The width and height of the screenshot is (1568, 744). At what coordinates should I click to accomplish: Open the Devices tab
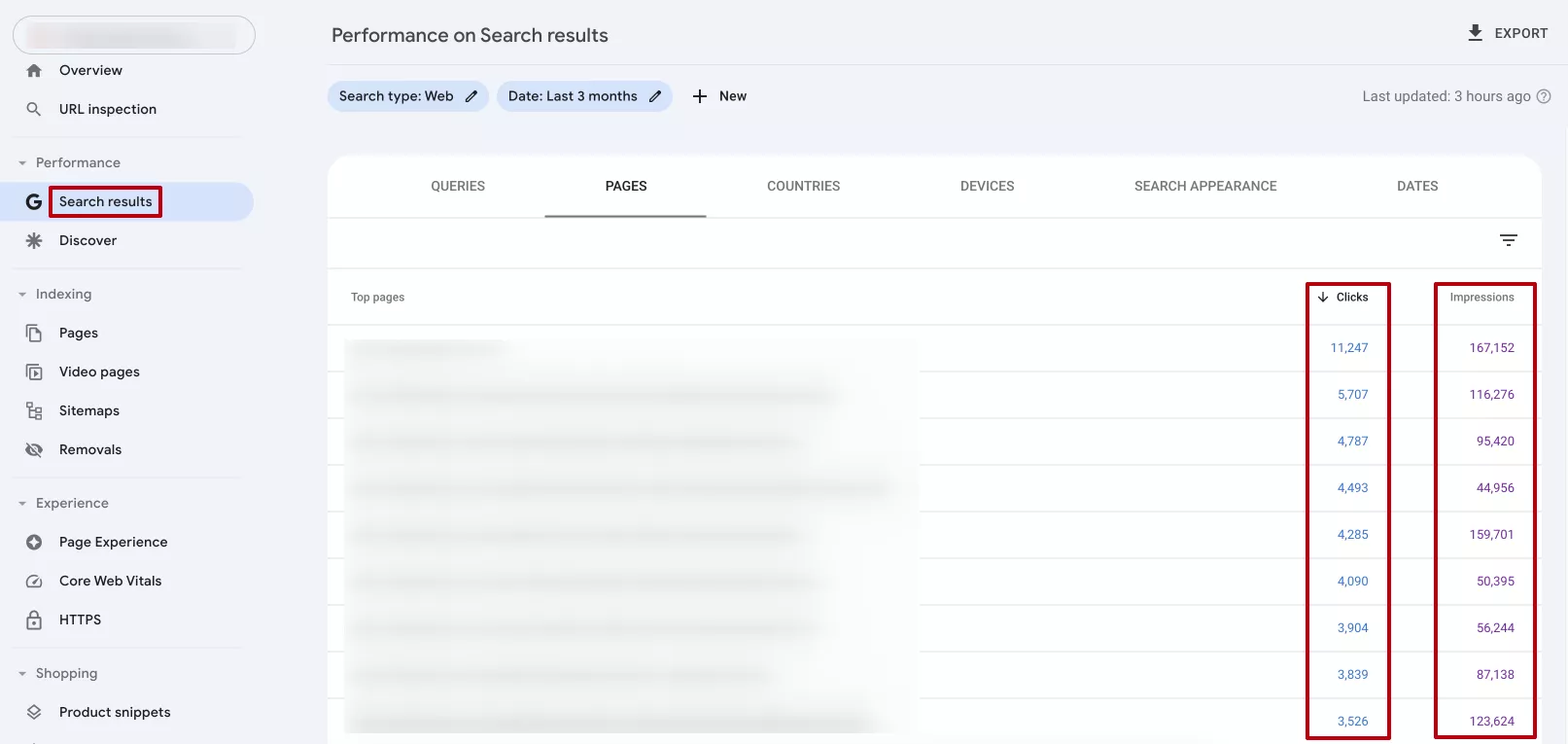tap(988, 186)
